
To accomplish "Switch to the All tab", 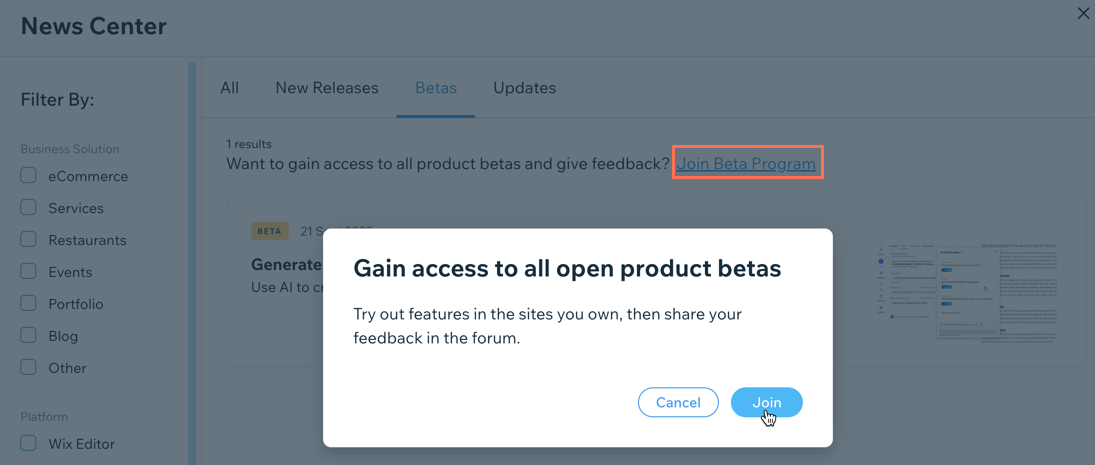I will pyautogui.click(x=229, y=88).
